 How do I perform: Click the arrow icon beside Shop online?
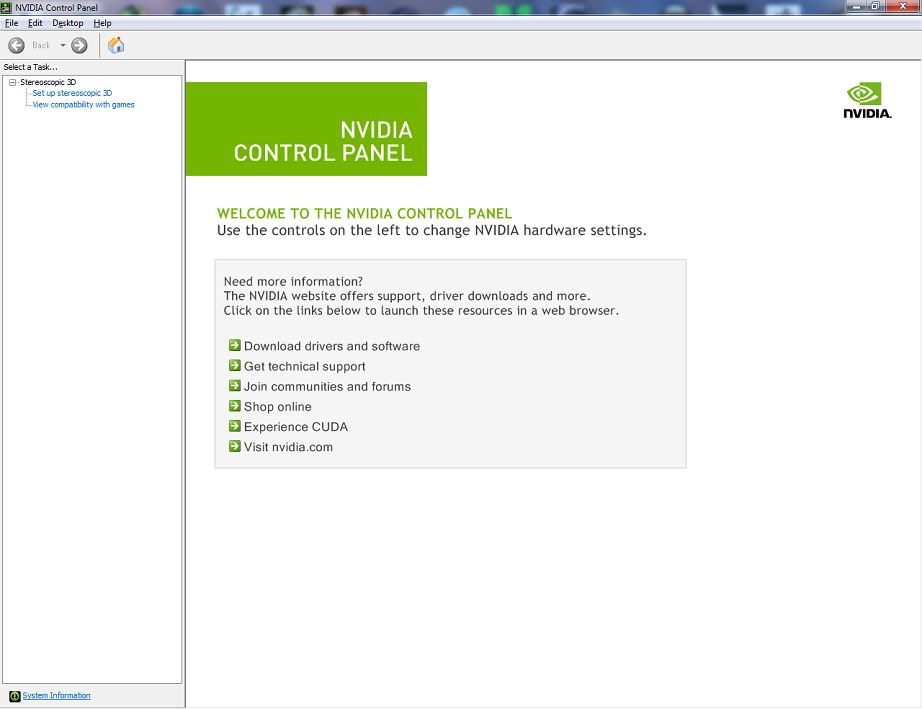tap(235, 406)
